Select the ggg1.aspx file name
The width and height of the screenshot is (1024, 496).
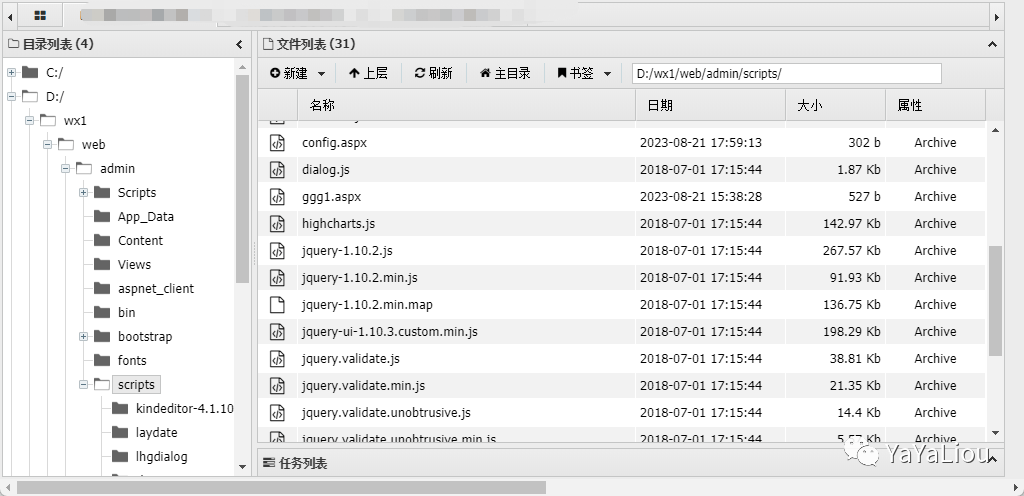pos(331,196)
